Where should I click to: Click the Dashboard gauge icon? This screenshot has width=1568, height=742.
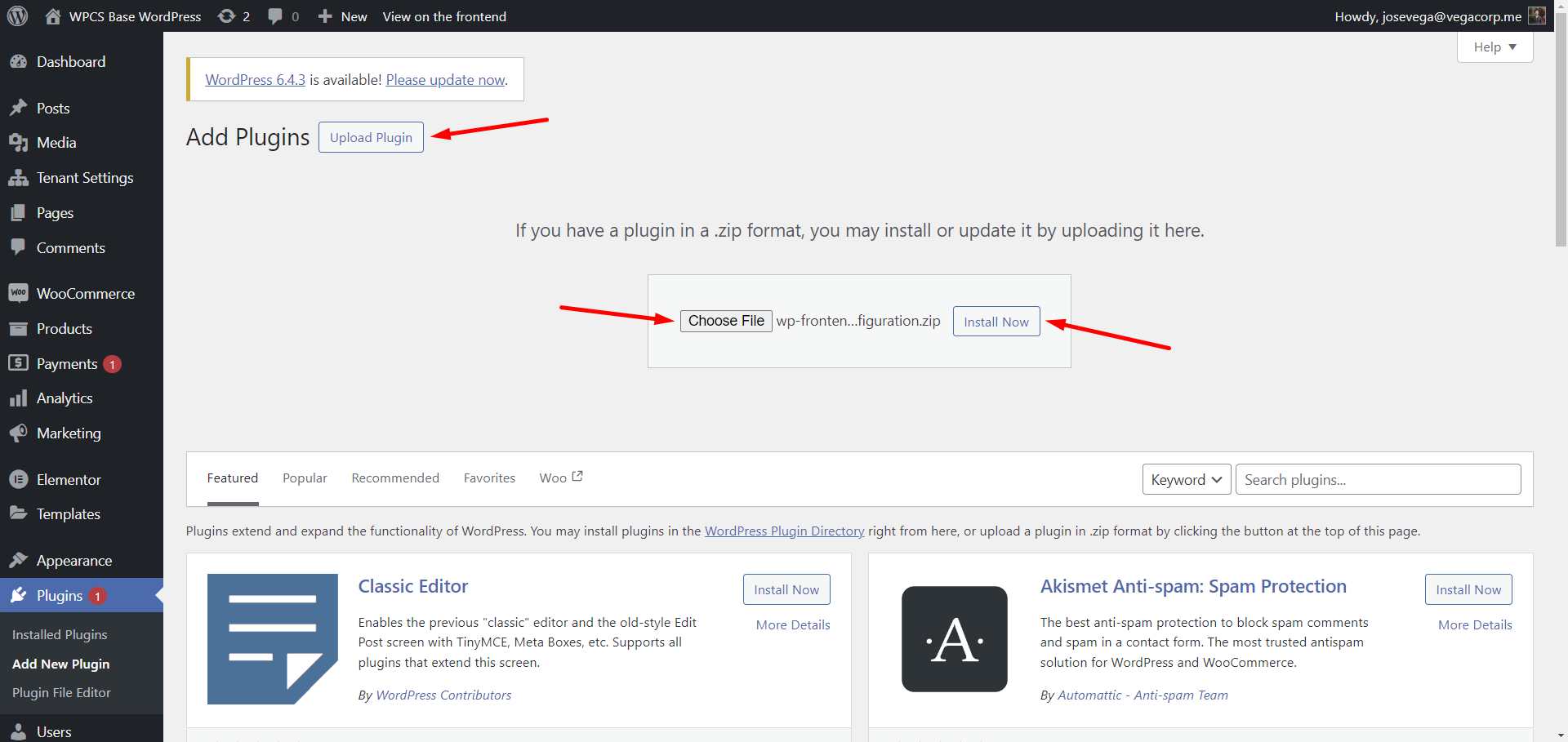click(x=18, y=62)
